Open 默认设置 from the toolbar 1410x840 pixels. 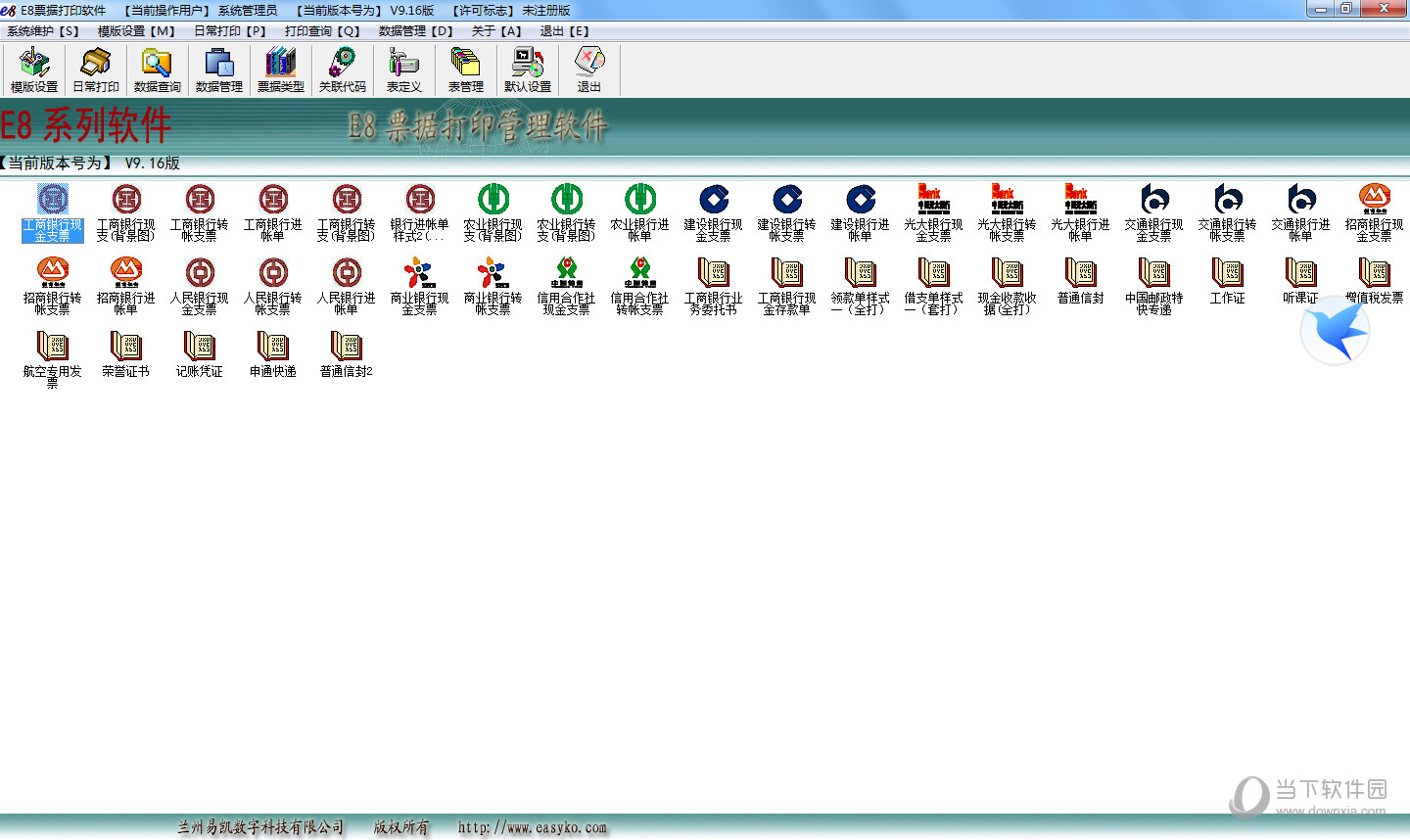pos(528,70)
